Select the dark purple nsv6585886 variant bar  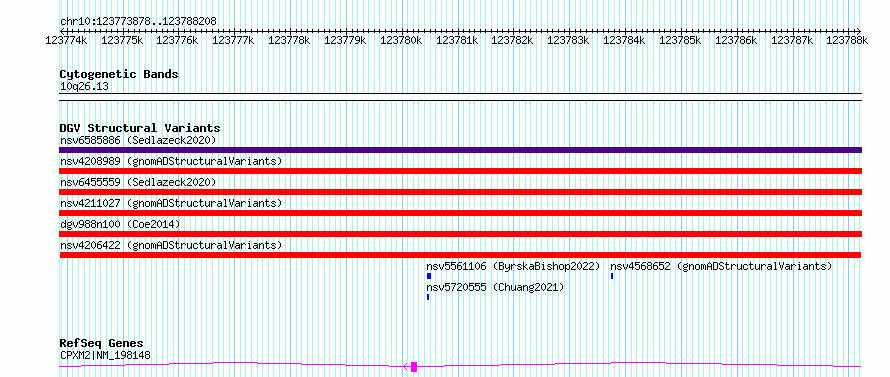pyautogui.click(x=460, y=150)
